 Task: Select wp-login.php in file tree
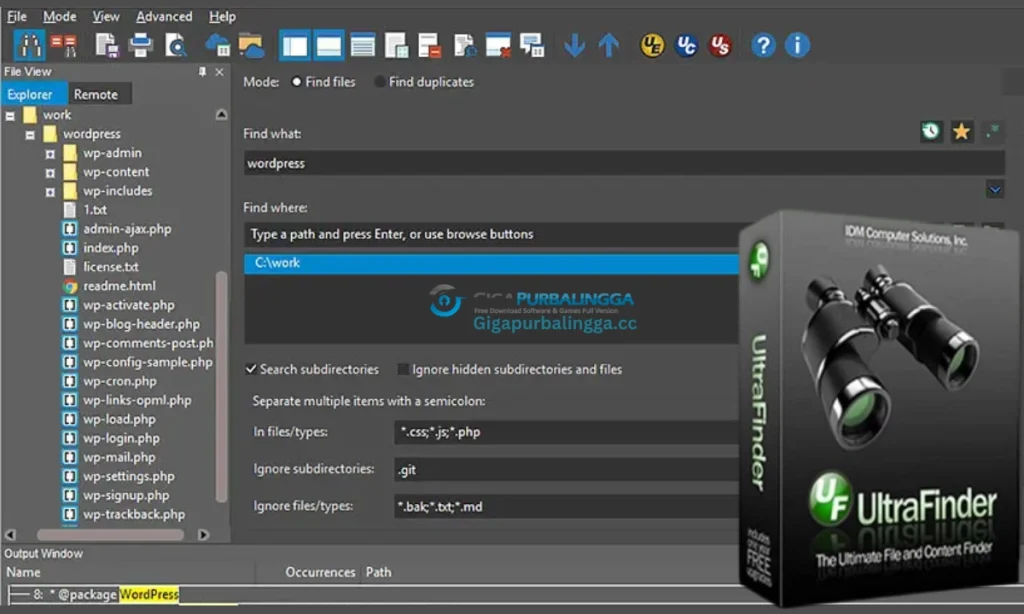point(121,438)
